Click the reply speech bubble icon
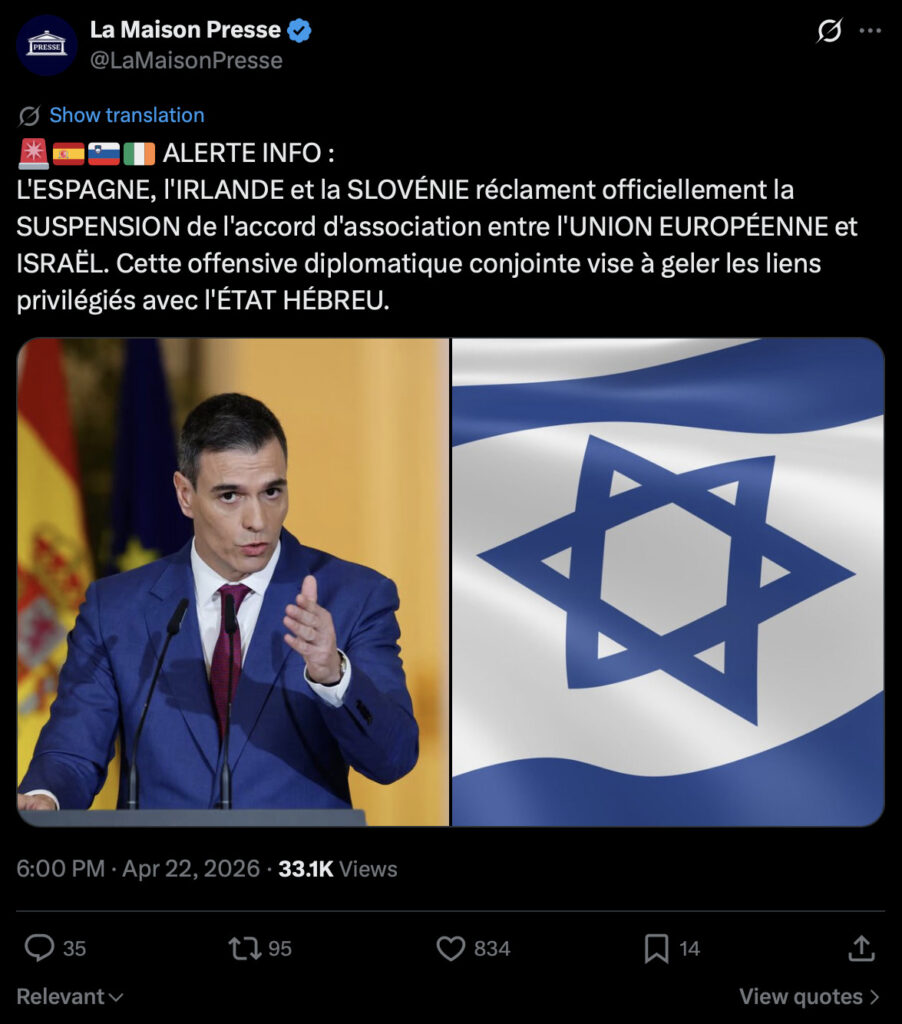This screenshot has width=902, height=1024. pos(39,948)
